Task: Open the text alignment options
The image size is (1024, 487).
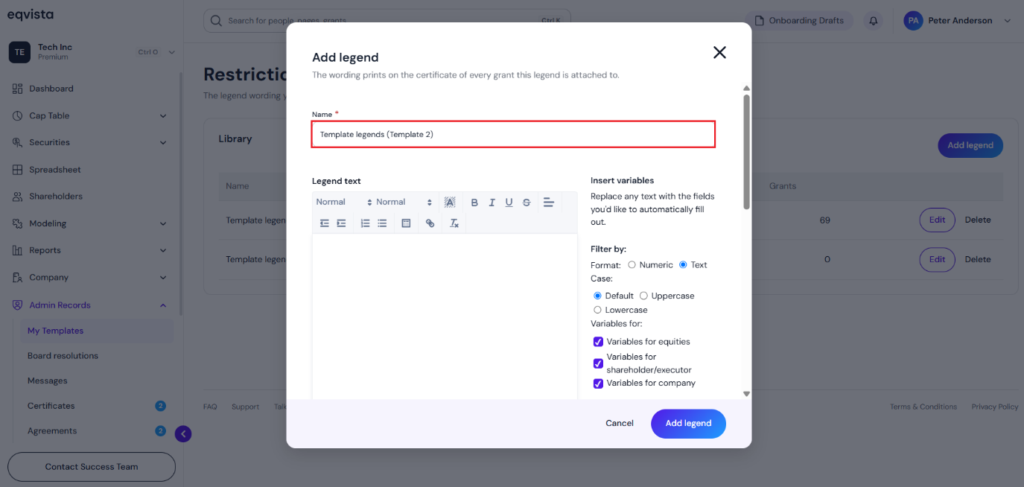Action: [549, 202]
